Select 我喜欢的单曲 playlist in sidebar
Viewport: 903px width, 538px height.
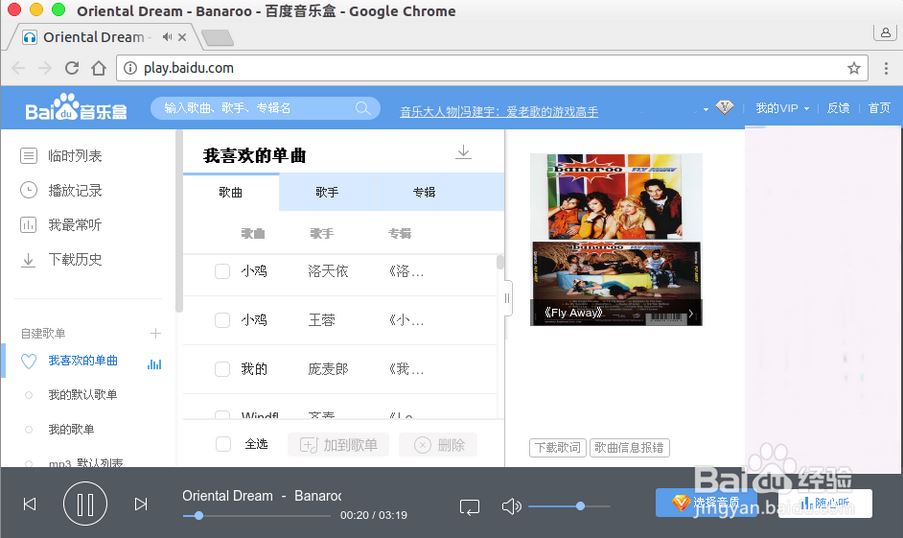pos(83,361)
